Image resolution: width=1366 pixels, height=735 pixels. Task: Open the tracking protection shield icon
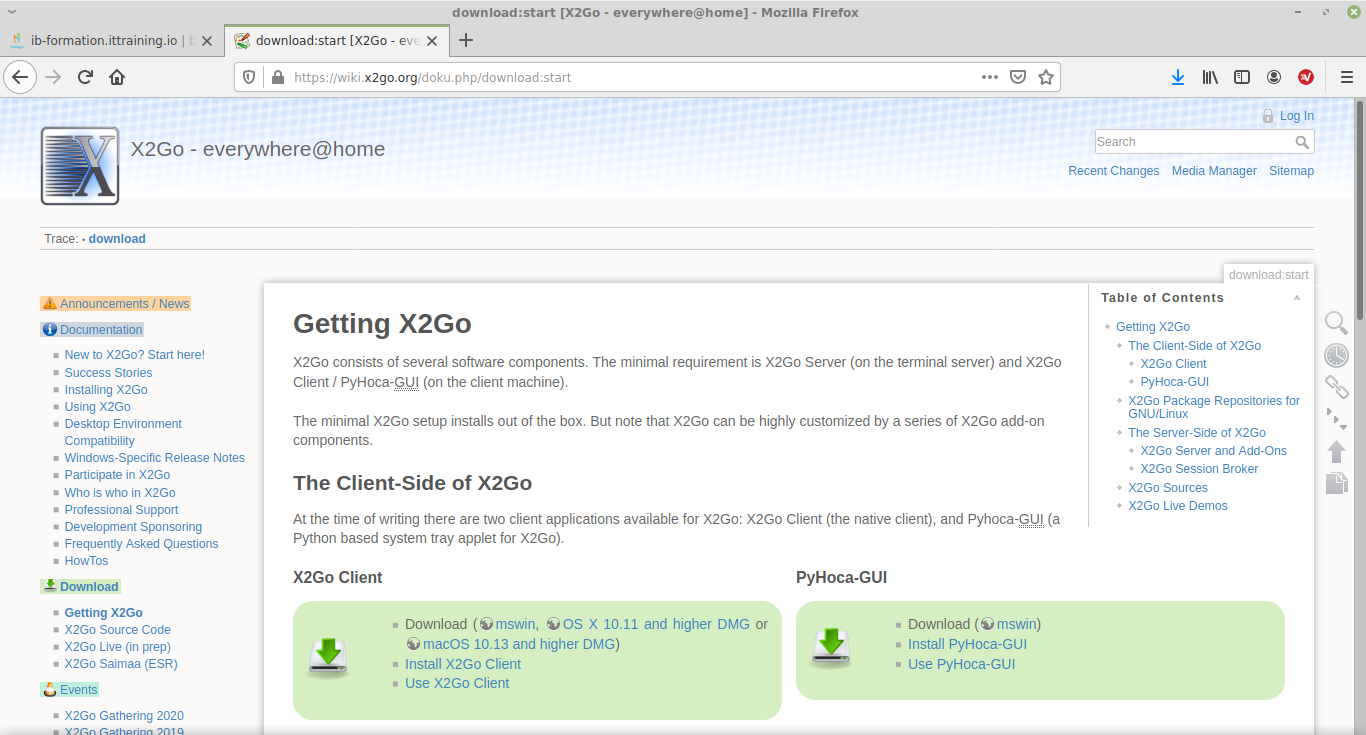(250, 77)
